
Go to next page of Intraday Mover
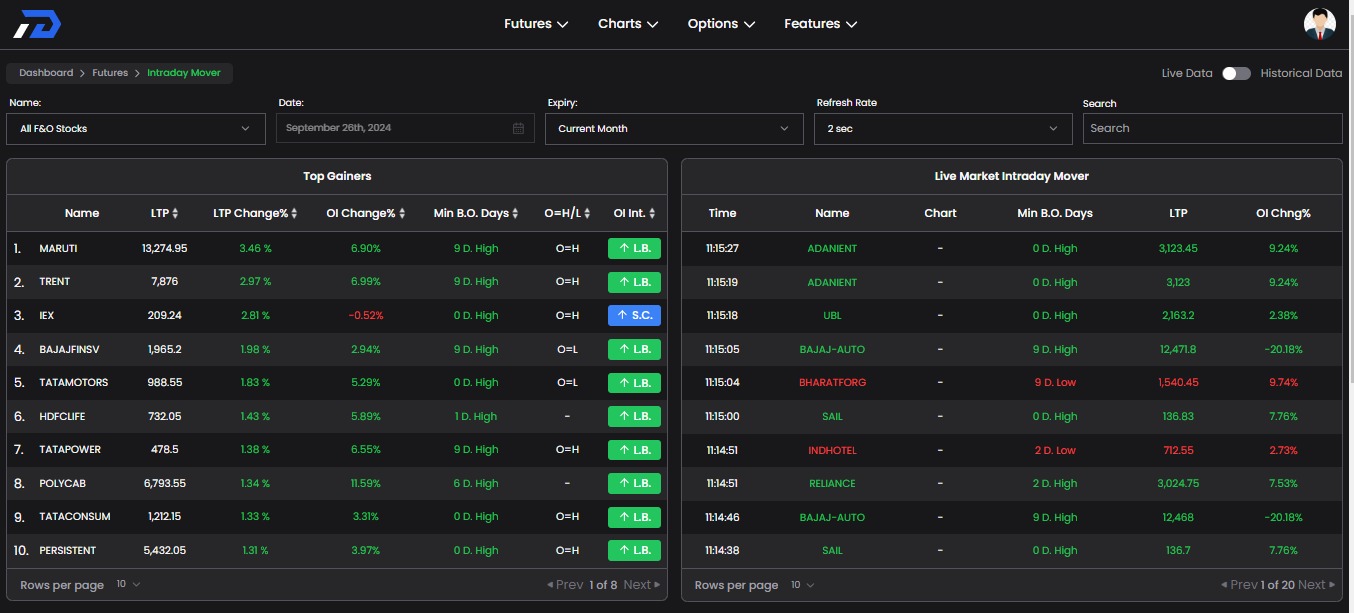[1316, 585]
